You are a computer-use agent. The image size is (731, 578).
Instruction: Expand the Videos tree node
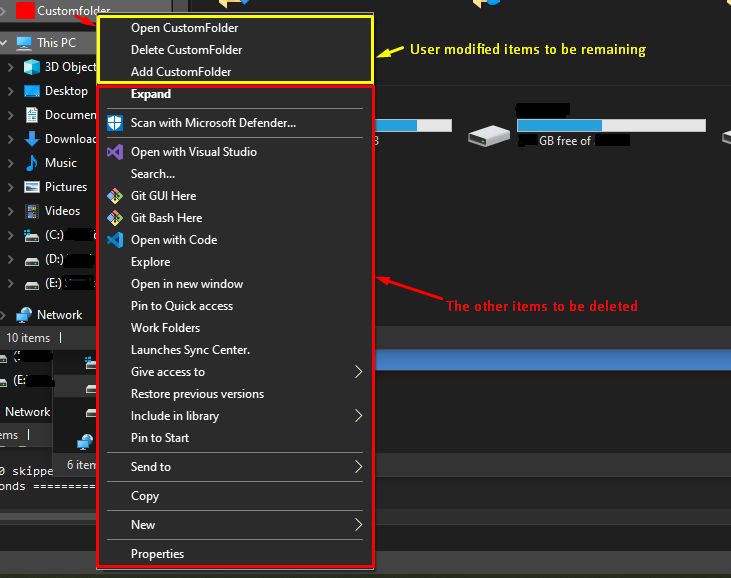(10, 211)
